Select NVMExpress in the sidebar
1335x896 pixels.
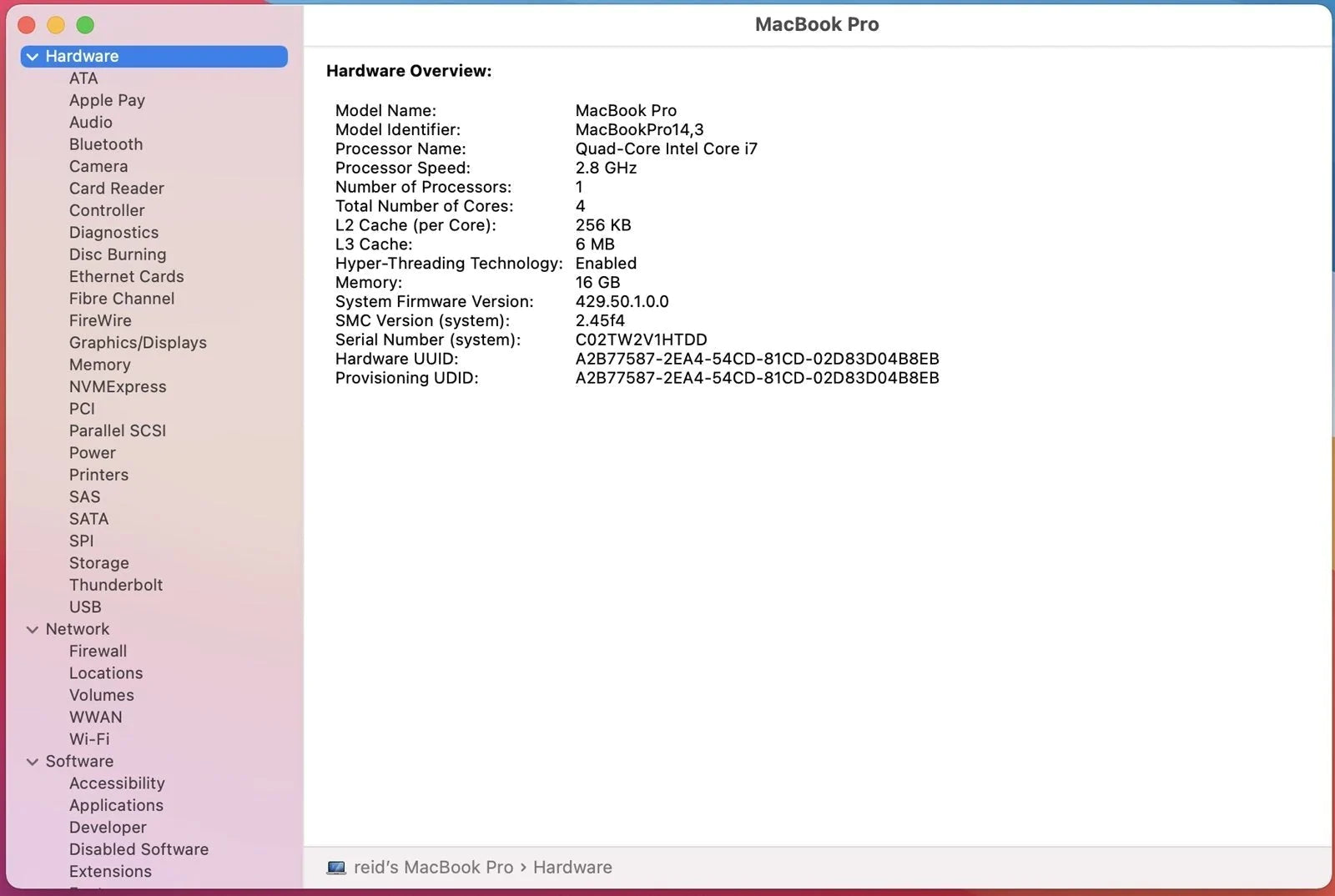tap(118, 387)
